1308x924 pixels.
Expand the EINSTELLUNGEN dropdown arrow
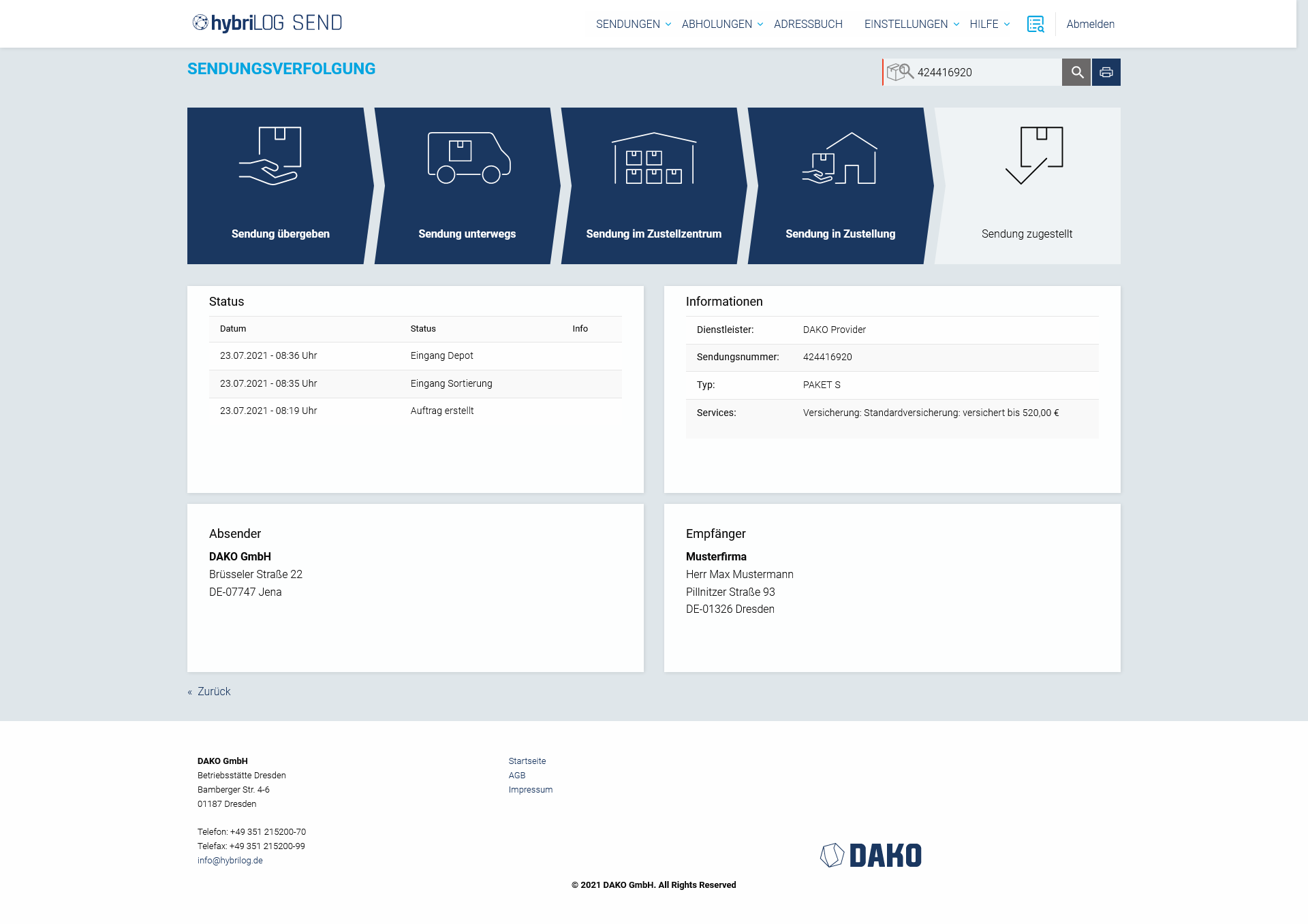[x=956, y=25]
